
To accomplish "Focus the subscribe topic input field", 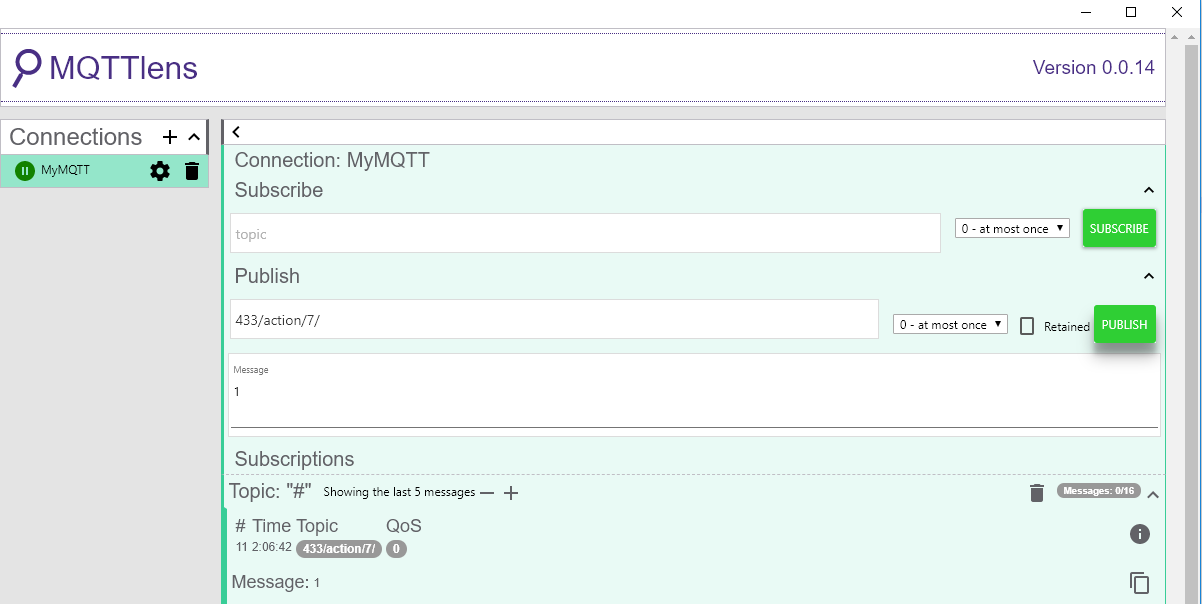I will pyautogui.click(x=585, y=234).
